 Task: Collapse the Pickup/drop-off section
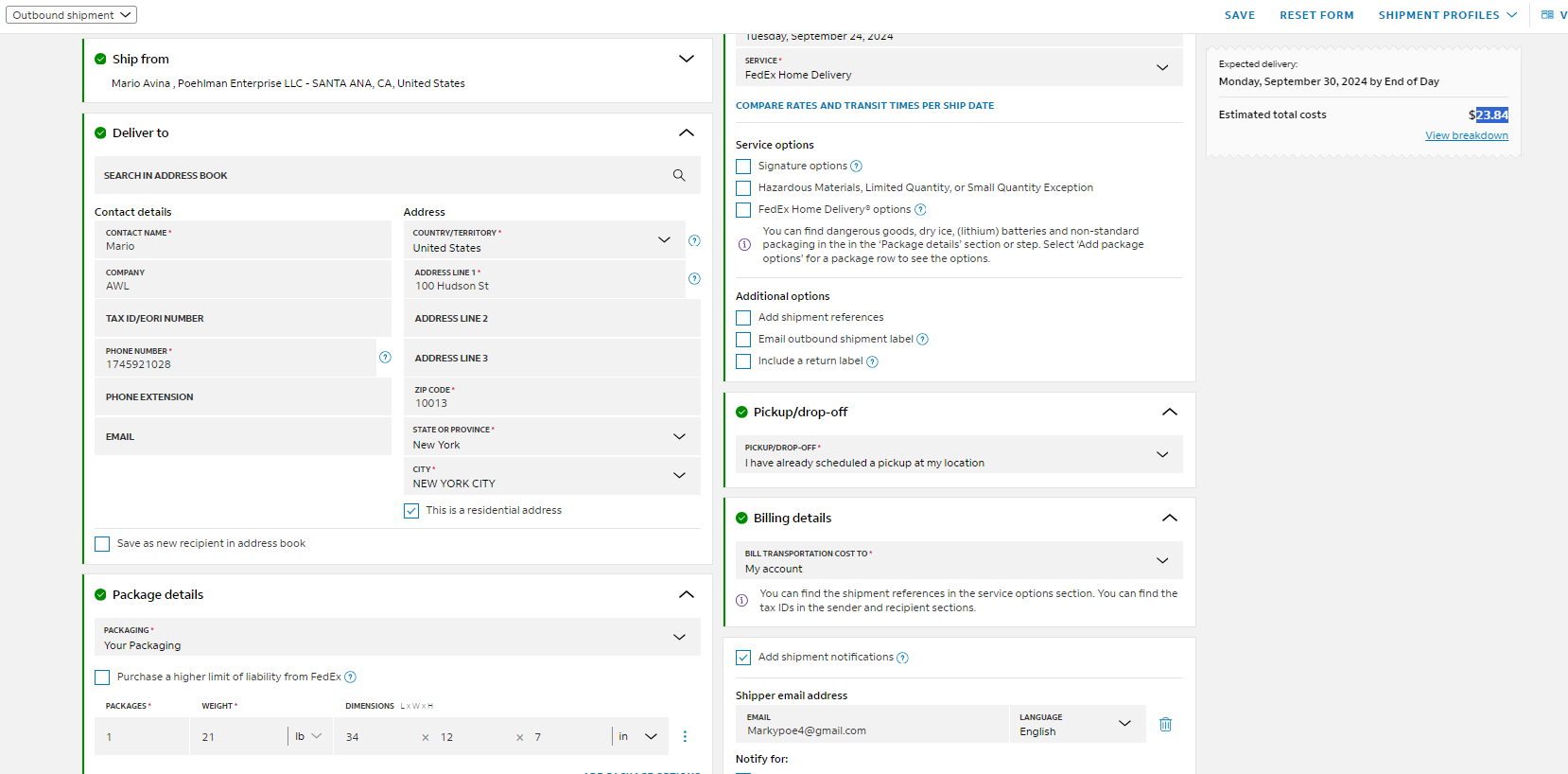pyautogui.click(x=1170, y=412)
